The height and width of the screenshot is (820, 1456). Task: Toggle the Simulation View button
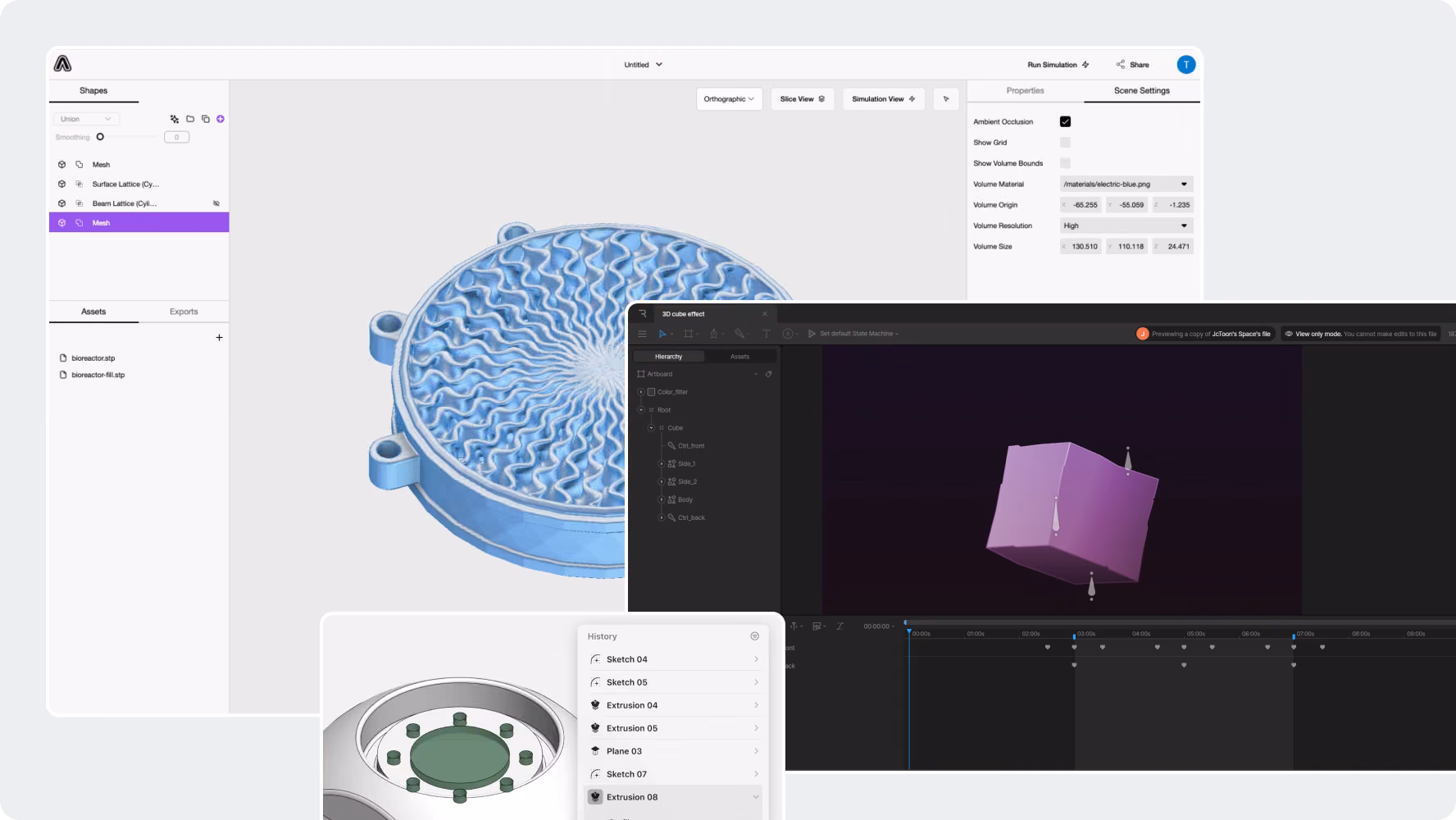tap(884, 99)
